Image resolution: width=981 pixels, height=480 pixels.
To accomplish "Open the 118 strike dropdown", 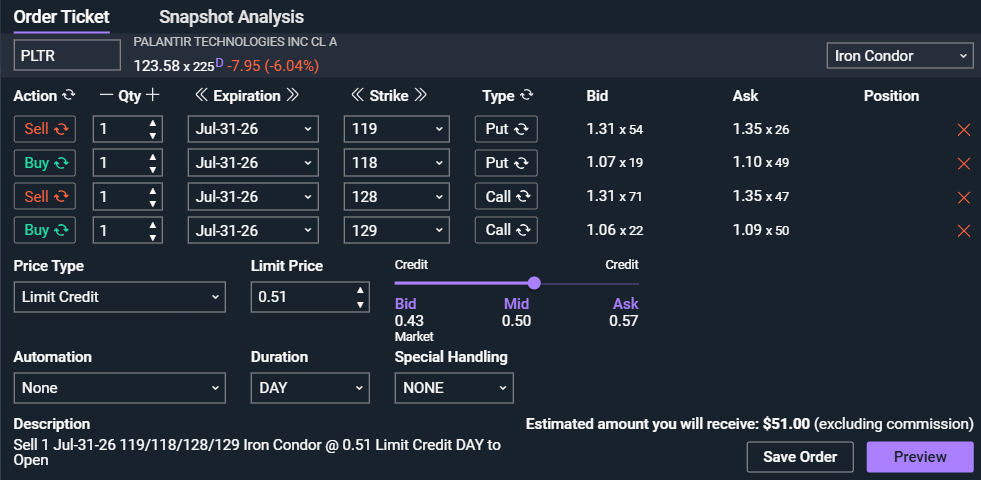I will coord(397,163).
